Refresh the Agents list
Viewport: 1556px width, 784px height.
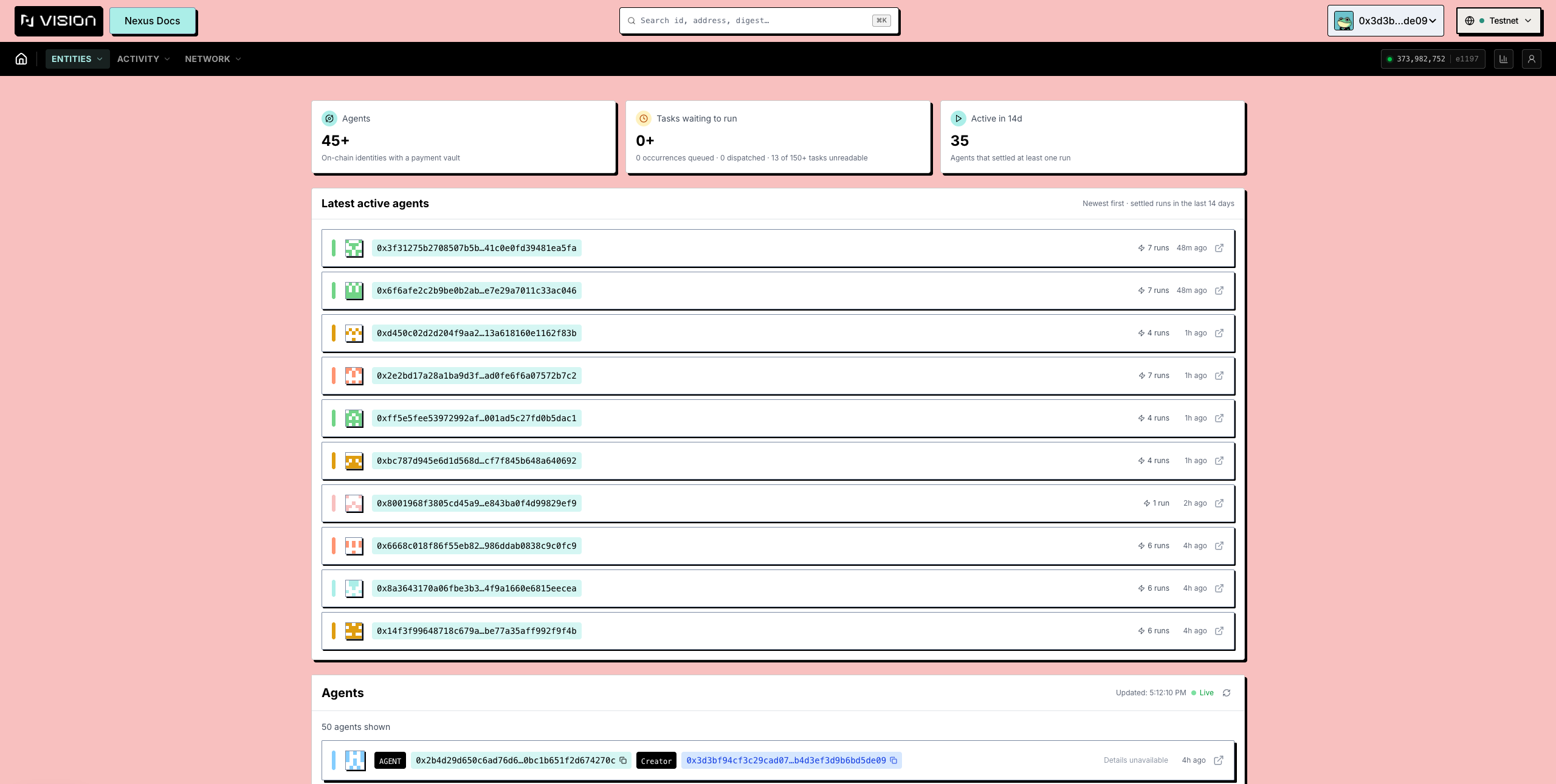click(x=1227, y=693)
